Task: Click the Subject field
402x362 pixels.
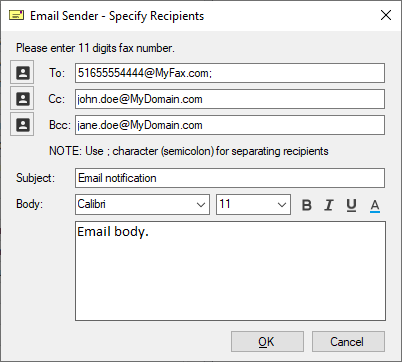Action: 230,178
